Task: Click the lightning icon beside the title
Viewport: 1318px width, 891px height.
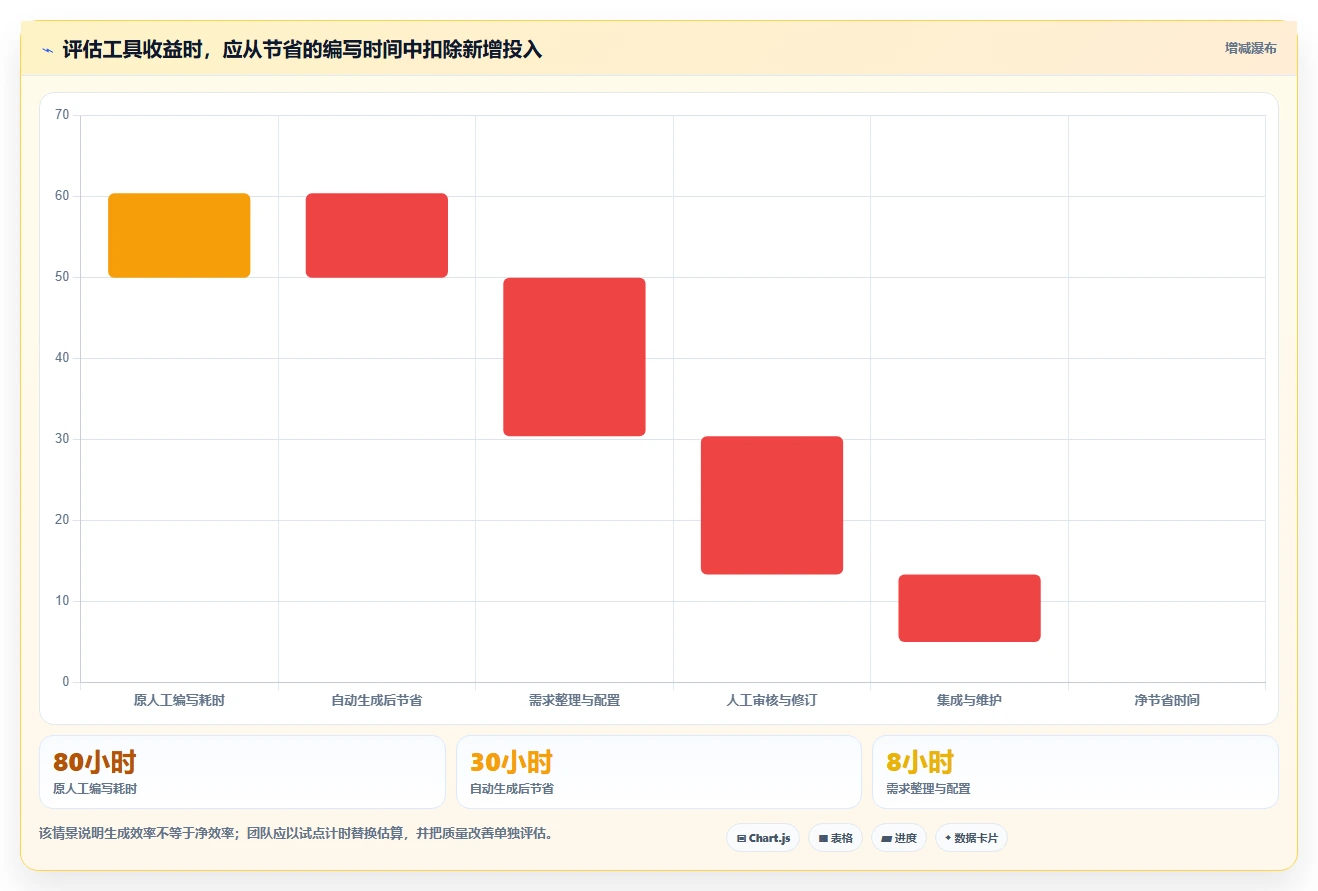Action: [47, 50]
